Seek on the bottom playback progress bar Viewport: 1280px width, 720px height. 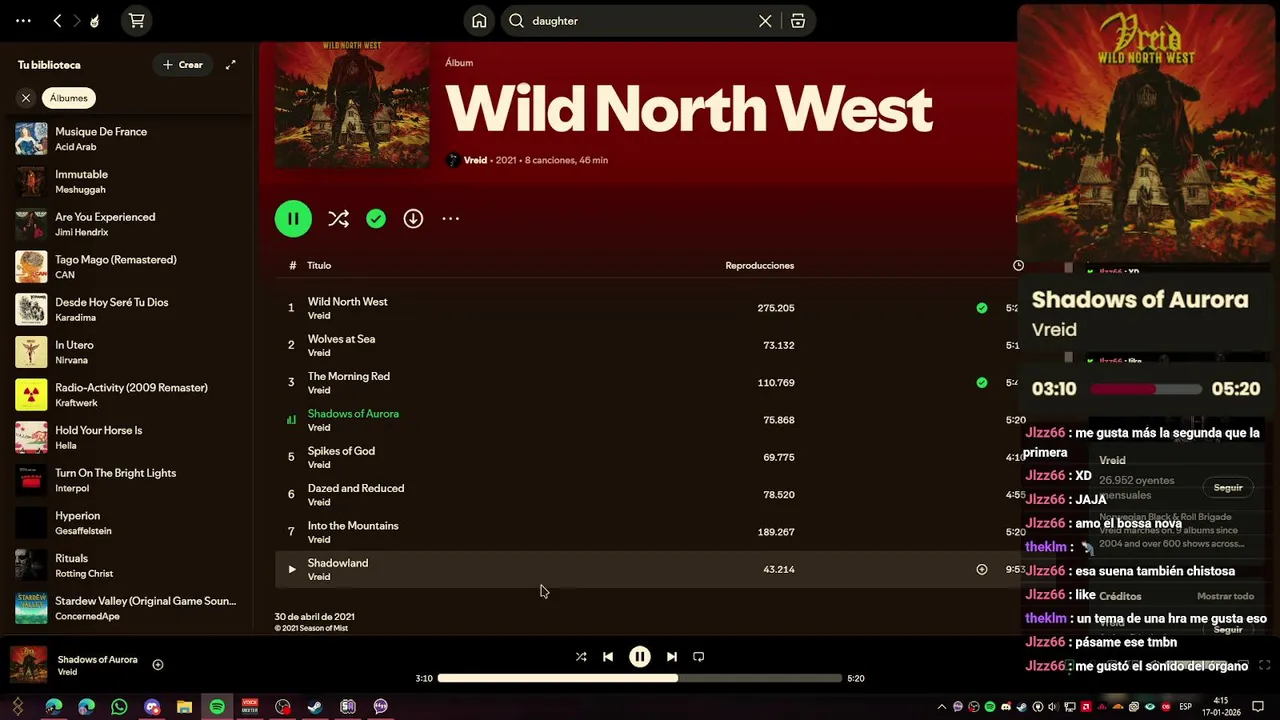[640, 678]
